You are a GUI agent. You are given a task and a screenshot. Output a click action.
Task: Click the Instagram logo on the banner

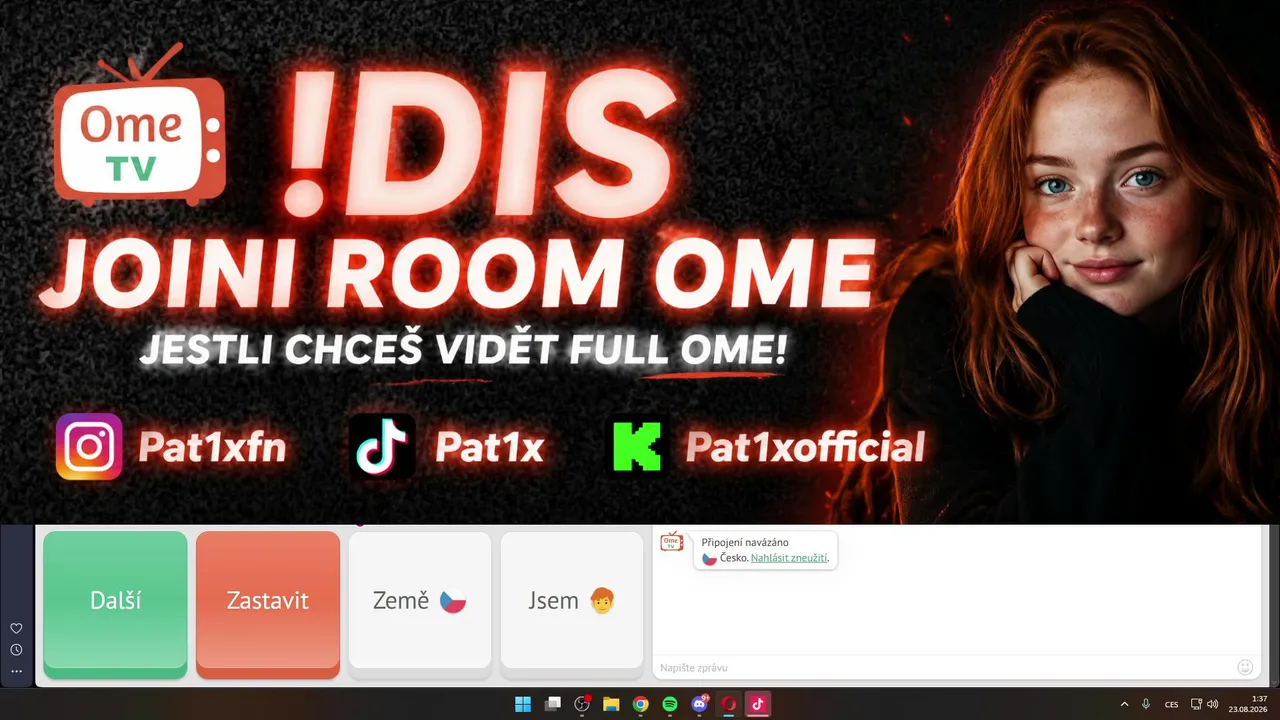89,447
